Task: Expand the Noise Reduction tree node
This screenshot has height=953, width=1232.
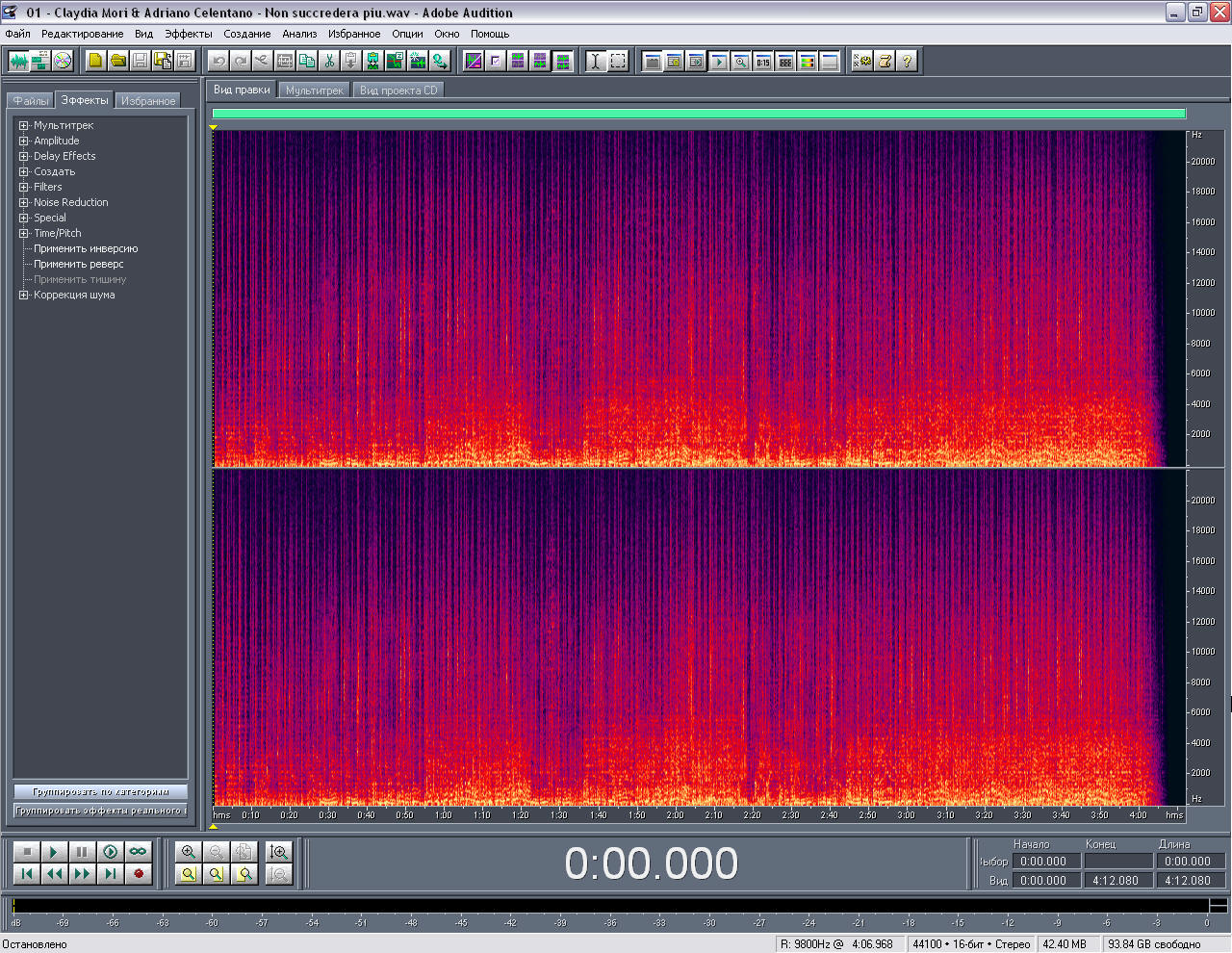Action: coord(24,202)
